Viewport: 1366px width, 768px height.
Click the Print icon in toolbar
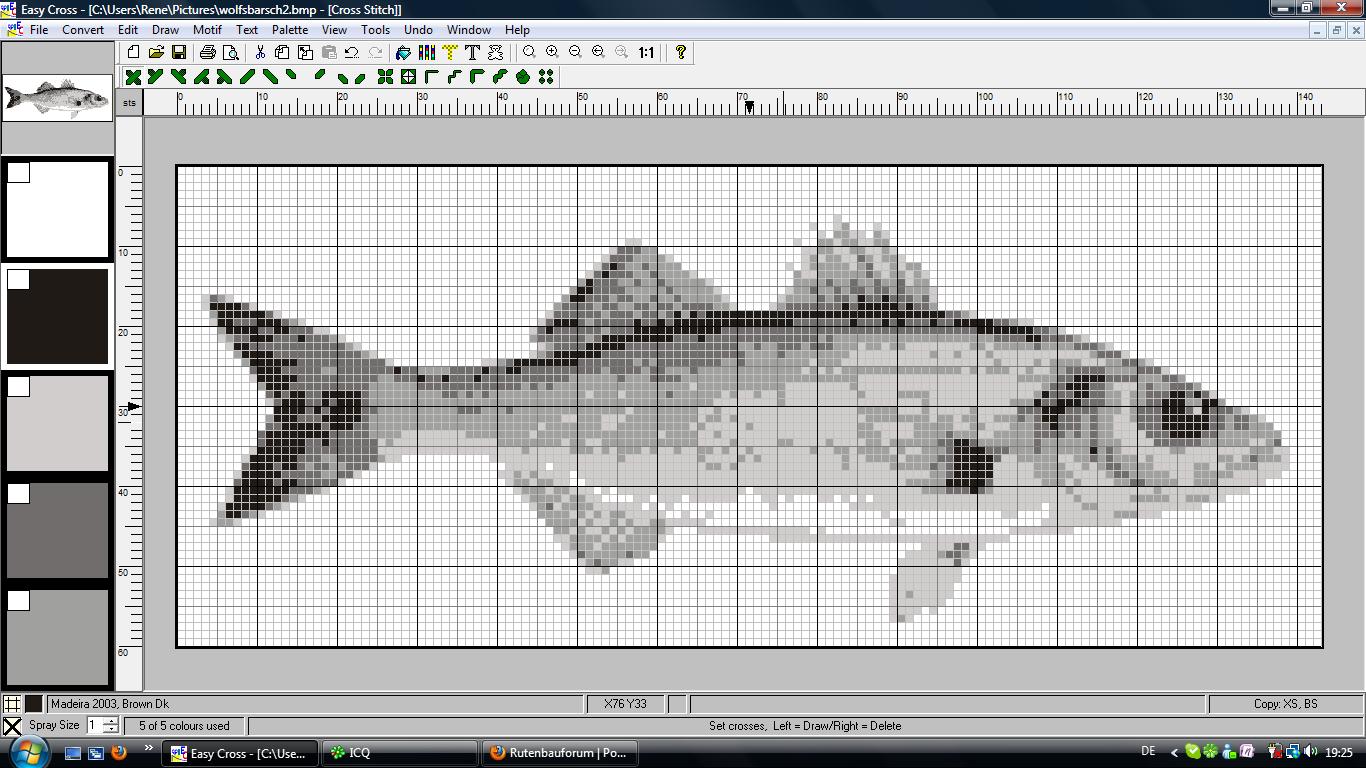(x=207, y=52)
